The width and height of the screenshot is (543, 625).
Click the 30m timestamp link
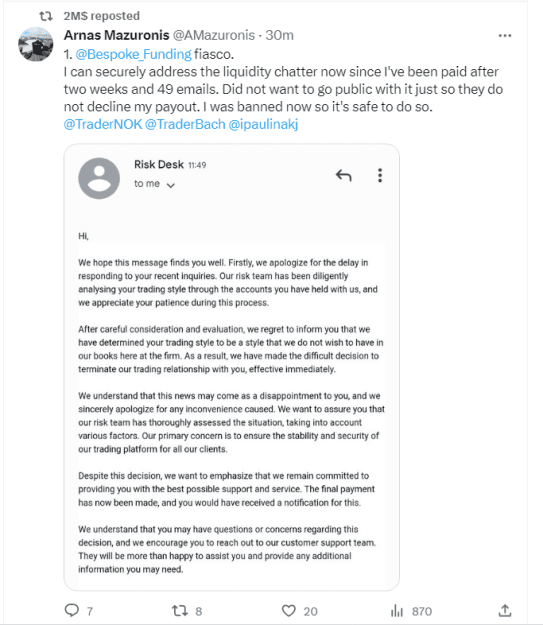click(279, 35)
